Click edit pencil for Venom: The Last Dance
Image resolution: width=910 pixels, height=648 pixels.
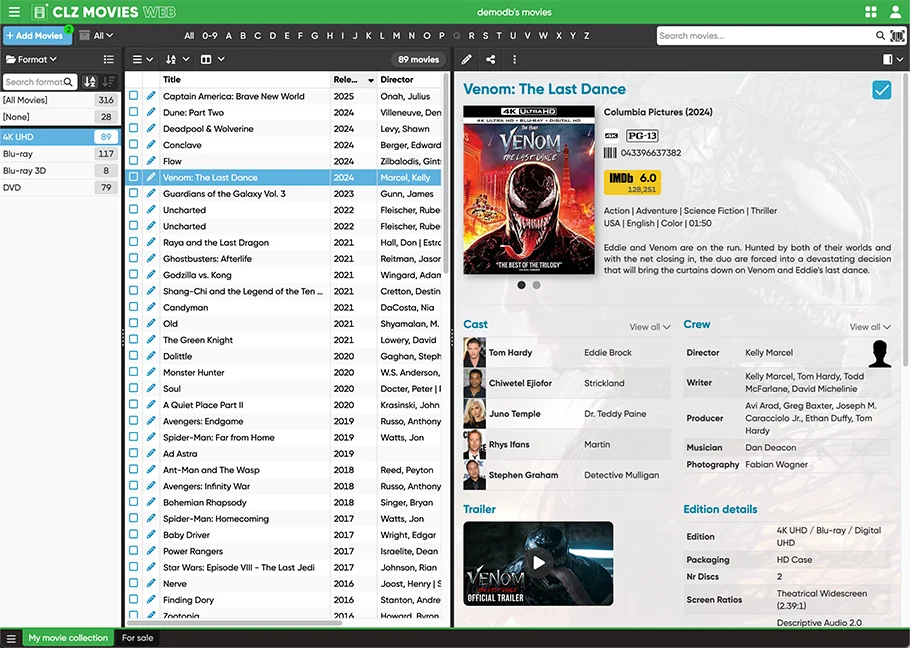(x=151, y=177)
